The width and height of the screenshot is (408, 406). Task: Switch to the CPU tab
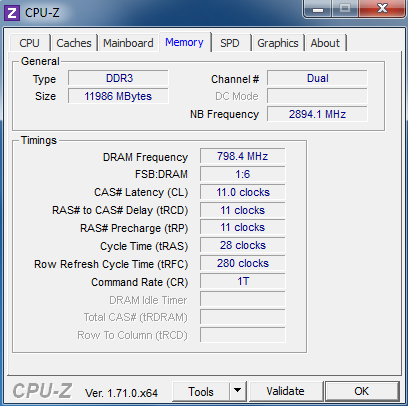[x=29, y=43]
